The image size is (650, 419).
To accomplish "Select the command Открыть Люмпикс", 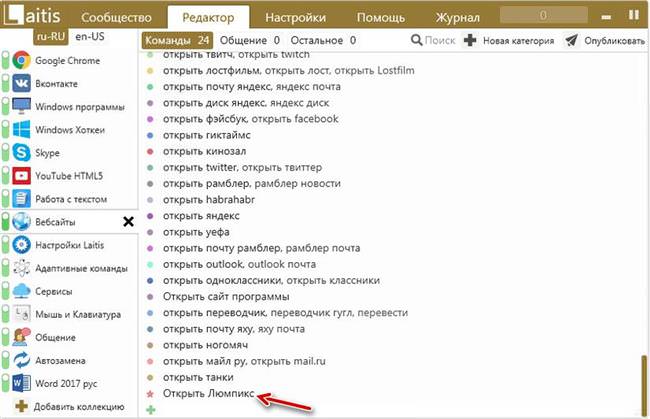I will click(x=209, y=393).
